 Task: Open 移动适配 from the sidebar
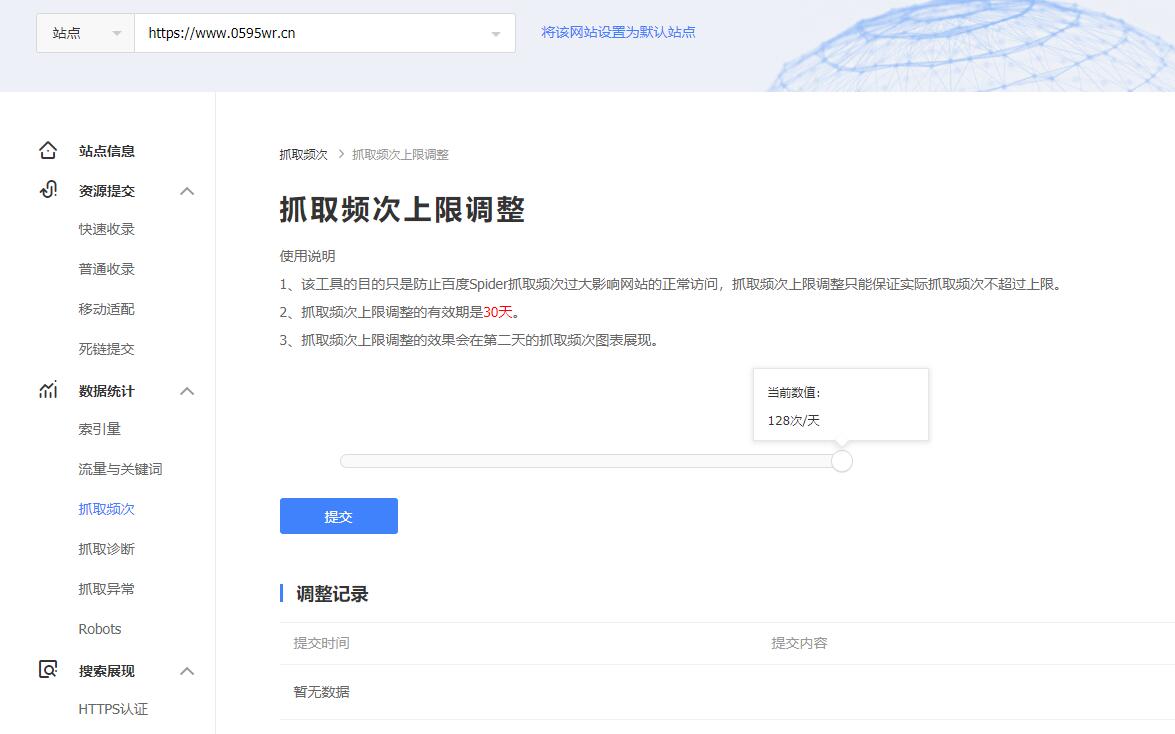tap(104, 308)
